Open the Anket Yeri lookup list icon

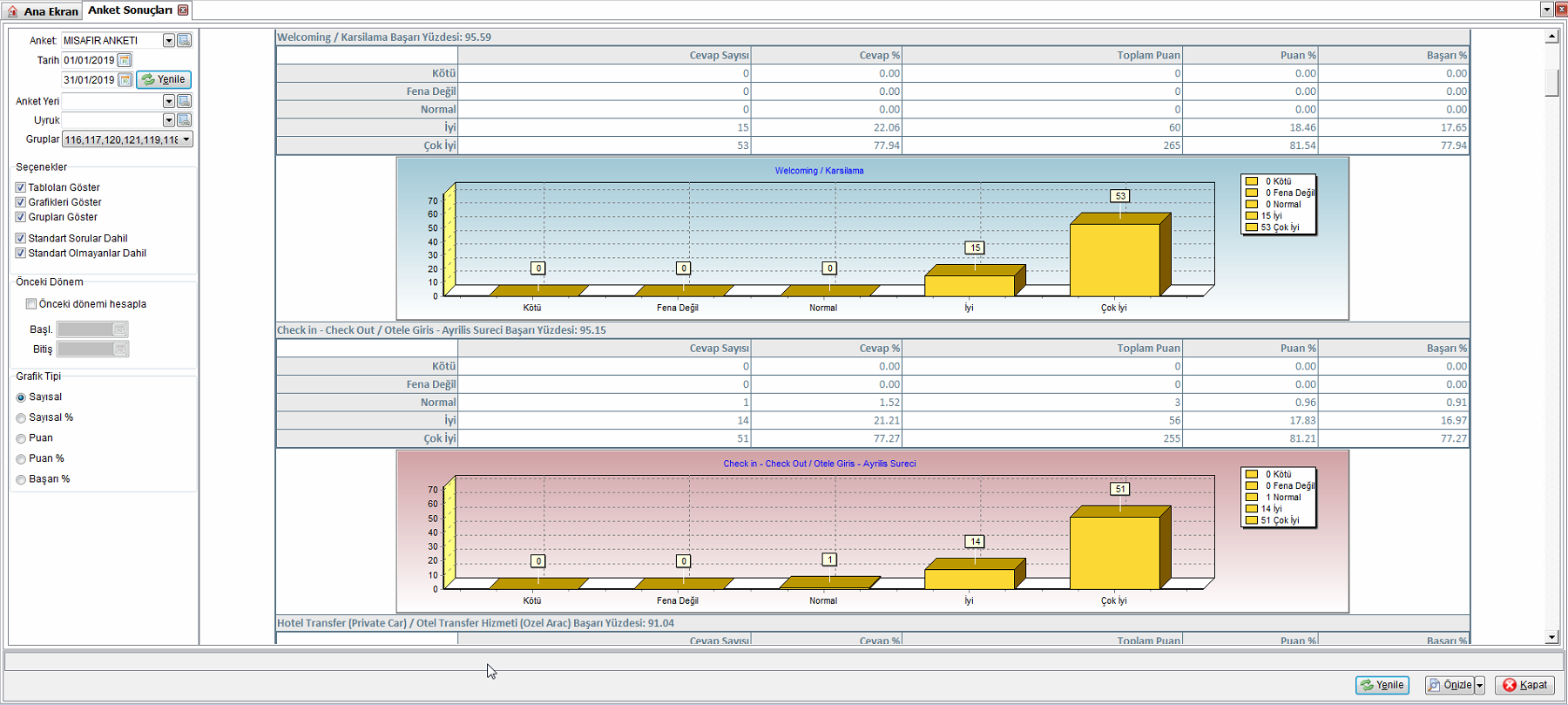pyautogui.click(x=185, y=101)
